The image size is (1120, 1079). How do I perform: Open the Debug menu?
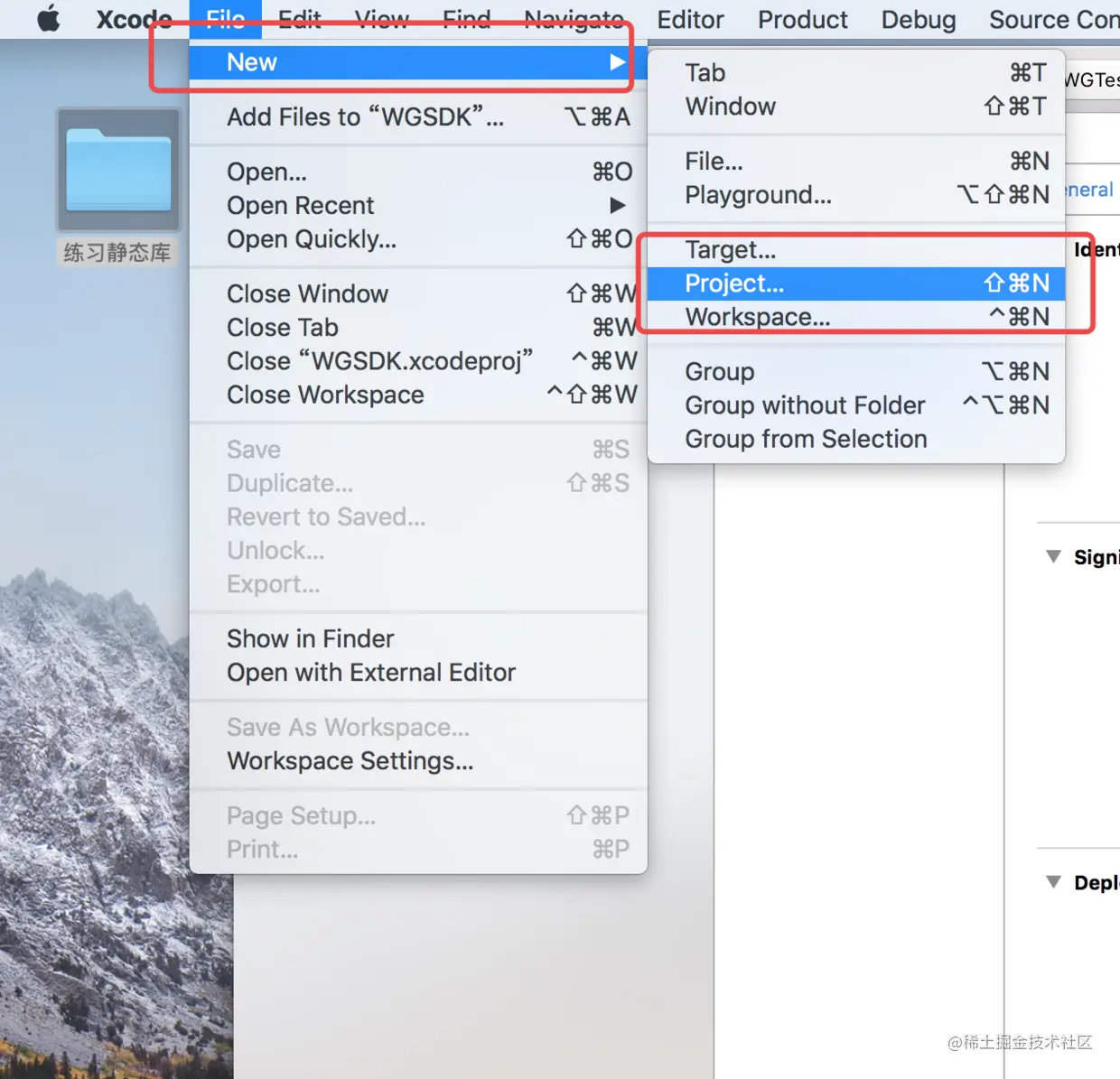pos(919,19)
